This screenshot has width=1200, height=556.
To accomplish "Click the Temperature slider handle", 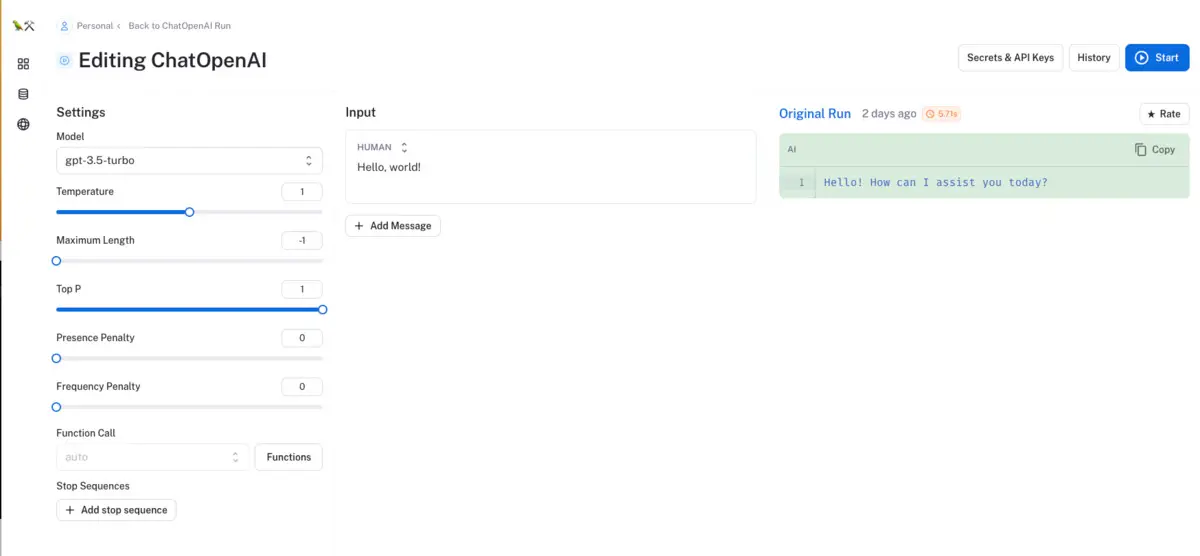I will (189, 212).
